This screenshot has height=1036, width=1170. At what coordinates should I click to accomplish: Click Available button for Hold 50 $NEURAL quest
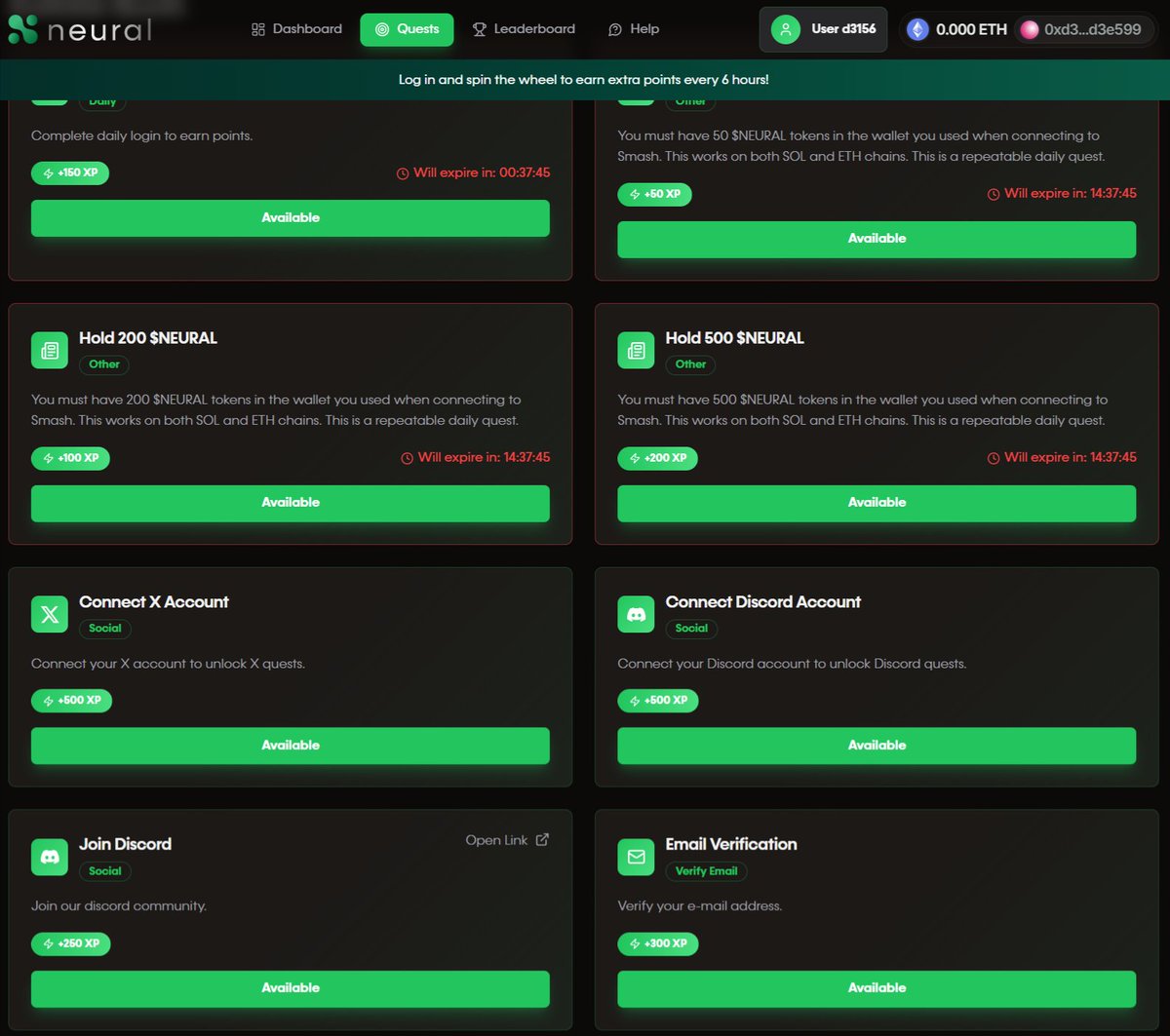point(877,239)
